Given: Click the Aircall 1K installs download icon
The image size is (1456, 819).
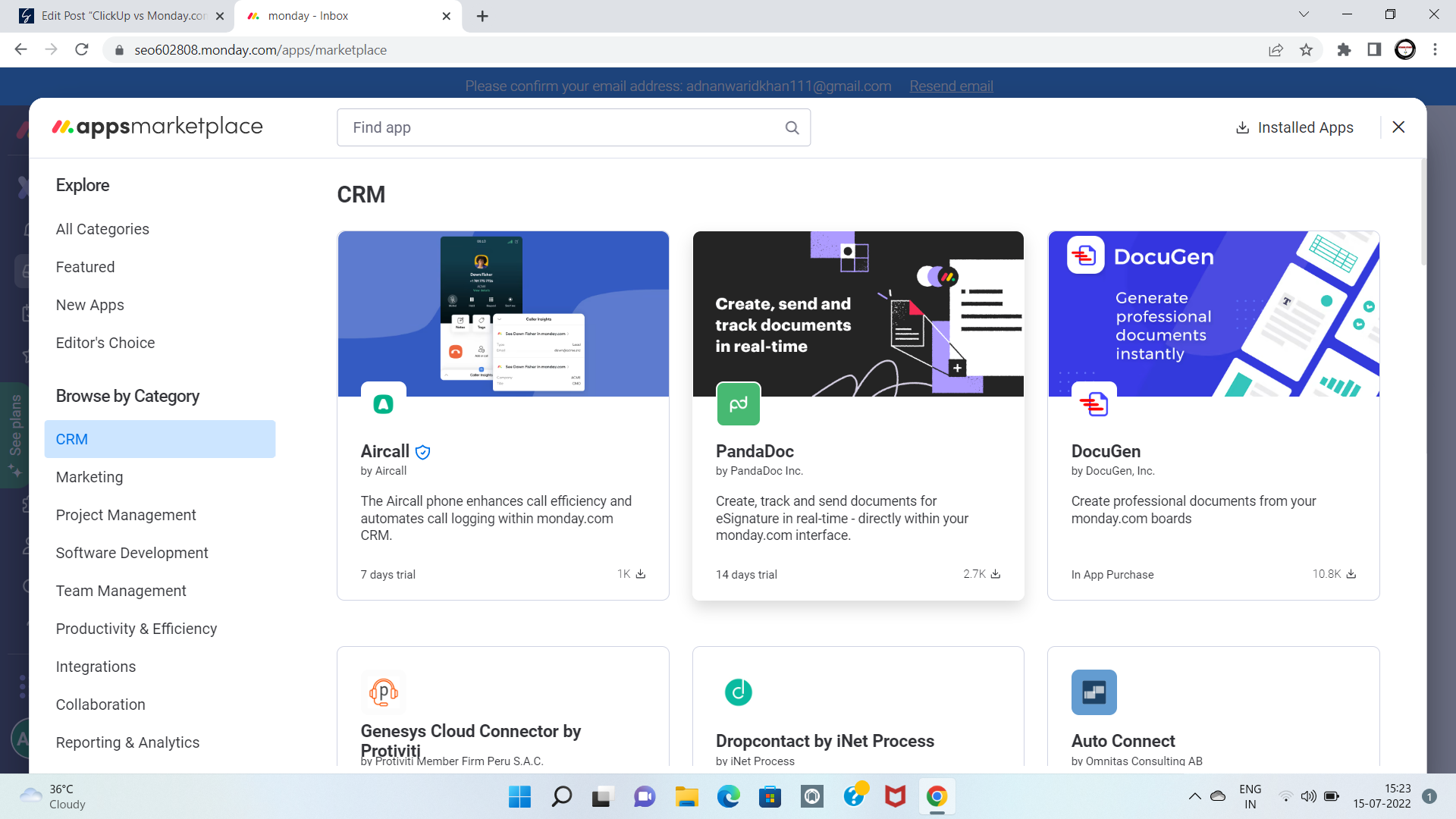Looking at the screenshot, I should point(641,574).
